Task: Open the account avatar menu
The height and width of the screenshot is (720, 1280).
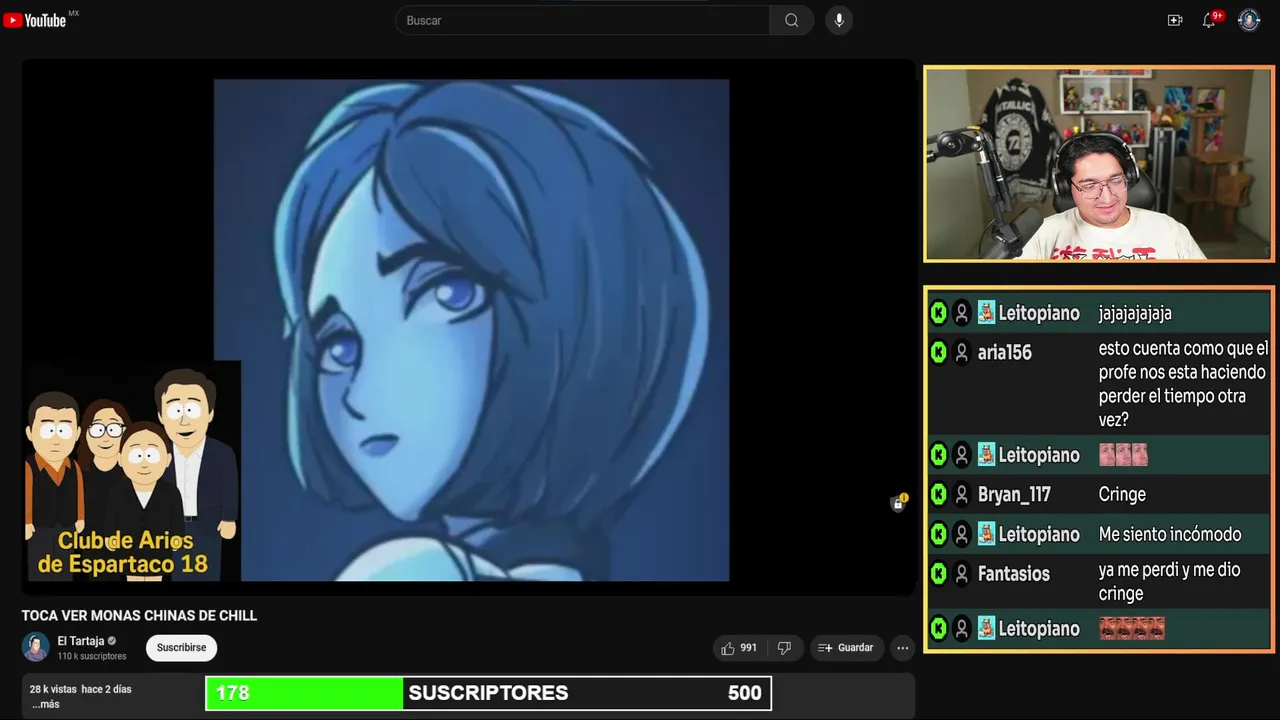Action: point(1249,20)
